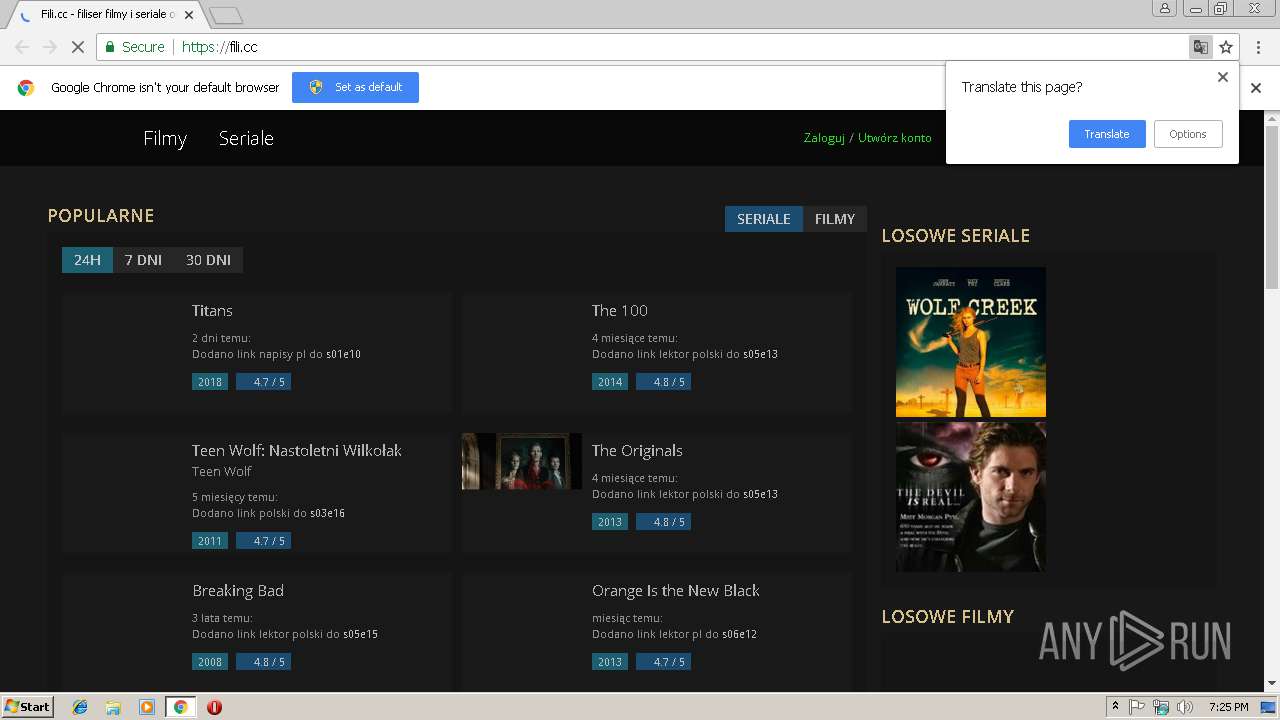Click The Originals thumbnail image

[522, 461]
